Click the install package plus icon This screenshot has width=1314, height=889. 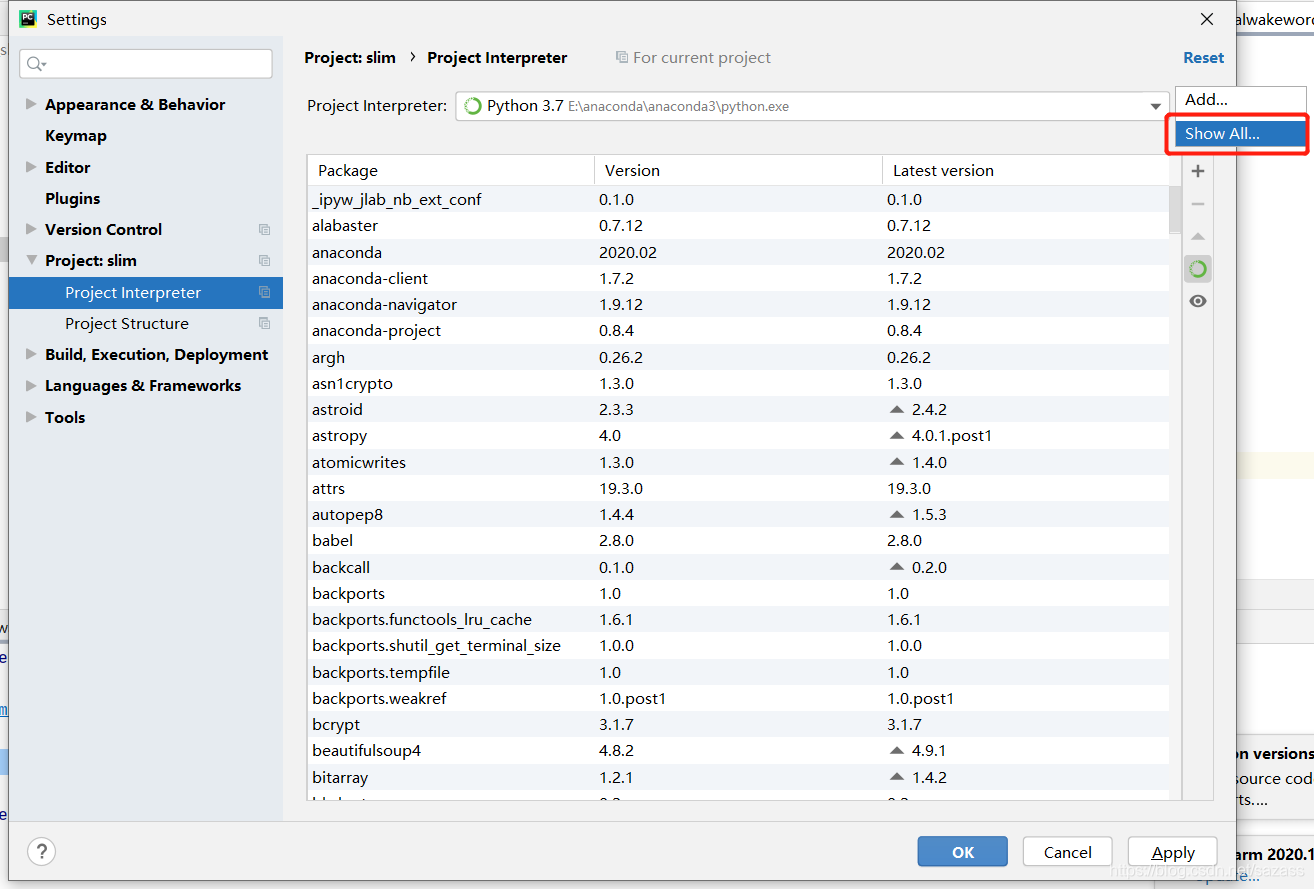[1198, 171]
